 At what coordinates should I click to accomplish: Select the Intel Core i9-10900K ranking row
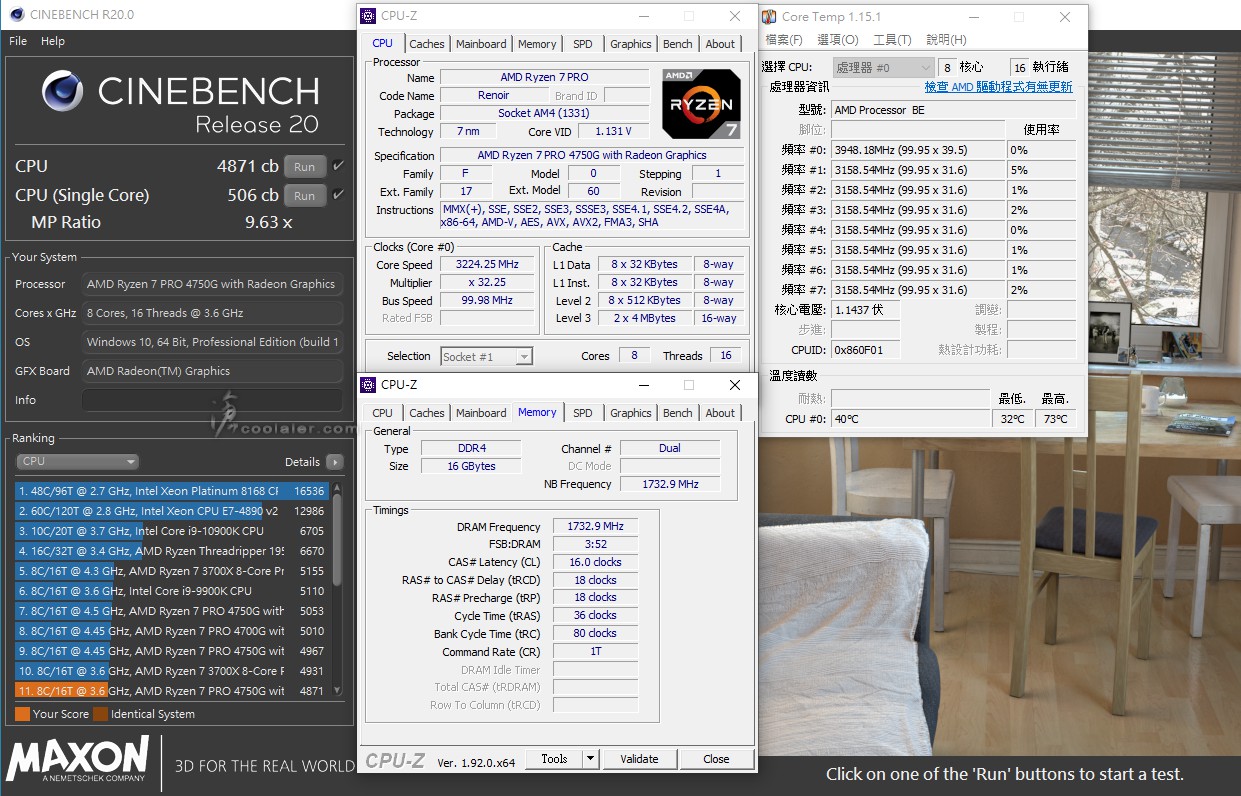tap(171, 531)
